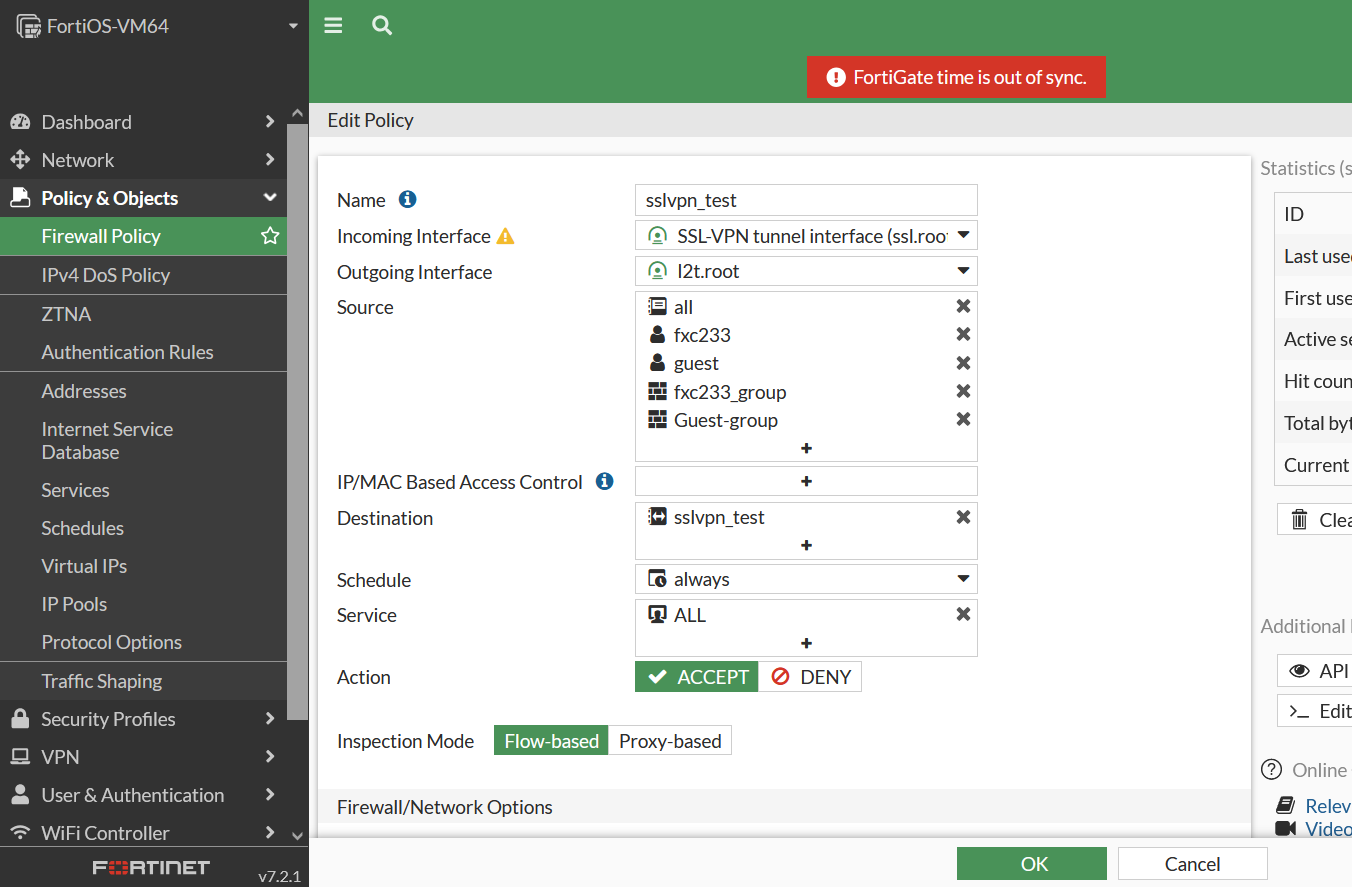
Task: Click Cancel to discard changes
Action: click(x=1192, y=864)
